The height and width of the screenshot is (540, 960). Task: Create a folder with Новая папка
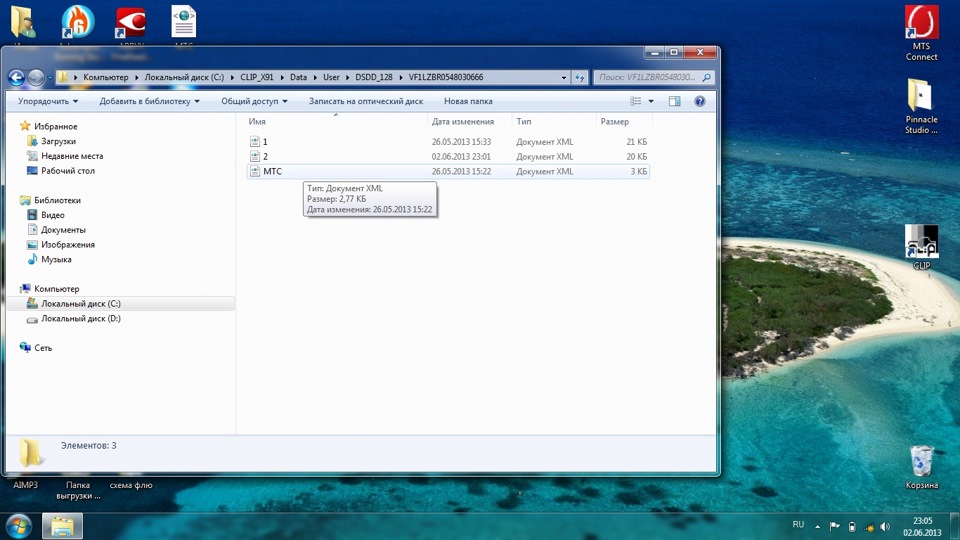468,101
